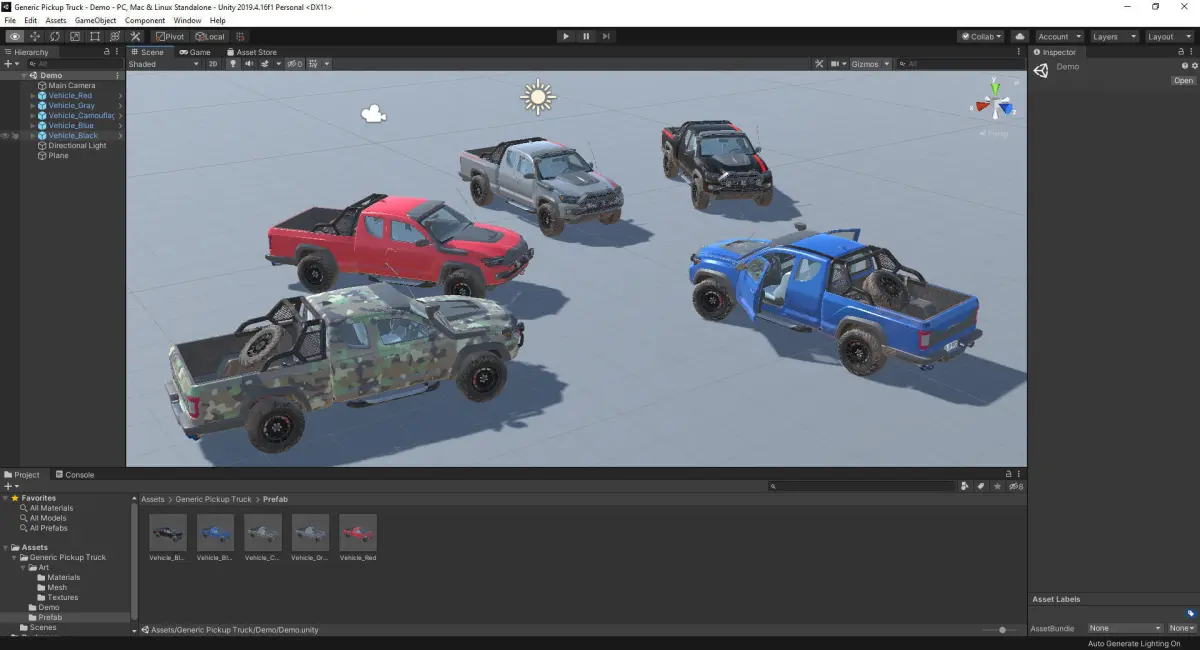Select the Scale tool
This screenshot has width=1200, height=650.
pyautogui.click(x=75, y=36)
